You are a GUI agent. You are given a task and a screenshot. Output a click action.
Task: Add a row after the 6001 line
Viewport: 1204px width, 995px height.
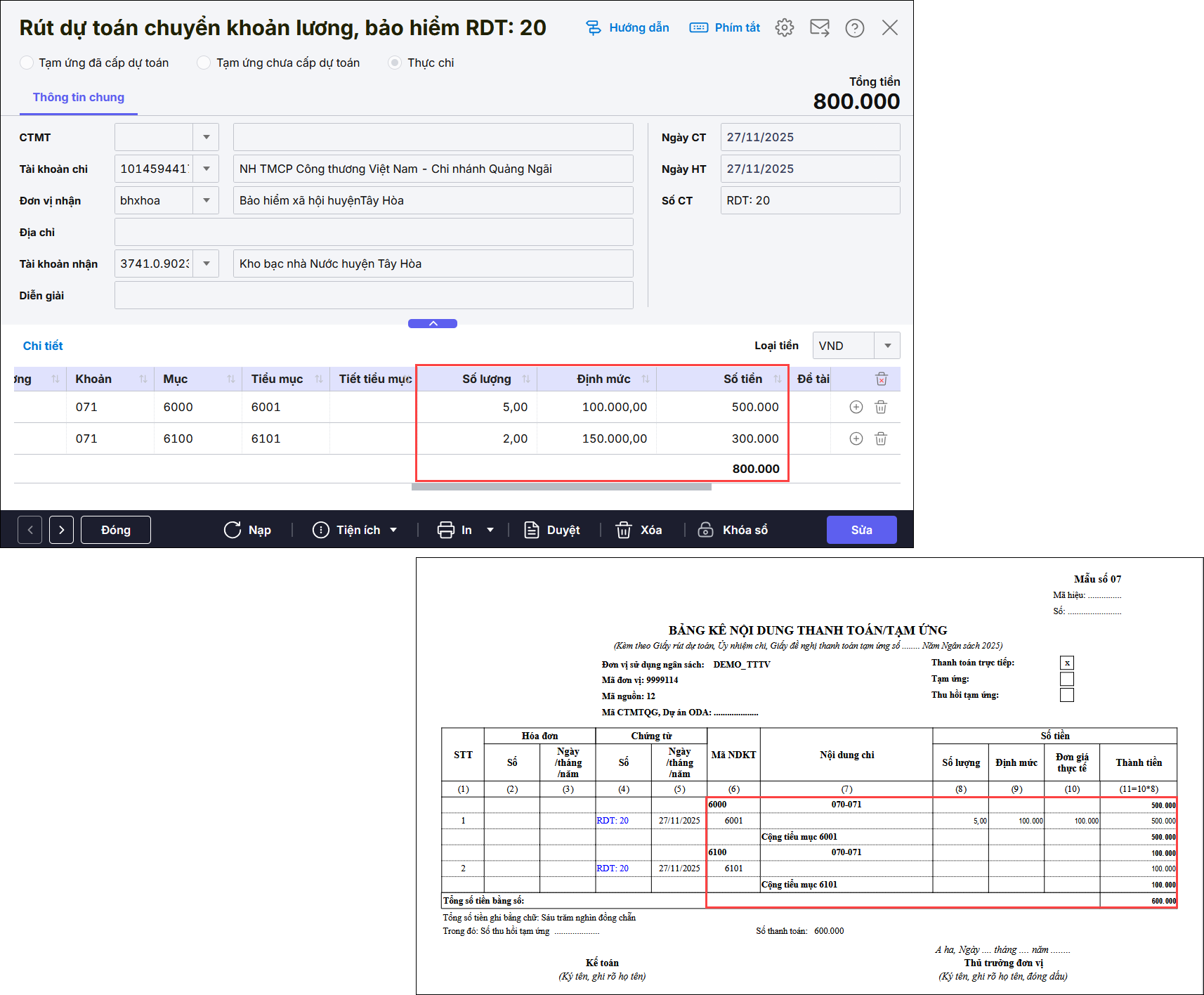[x=856, y=408]
